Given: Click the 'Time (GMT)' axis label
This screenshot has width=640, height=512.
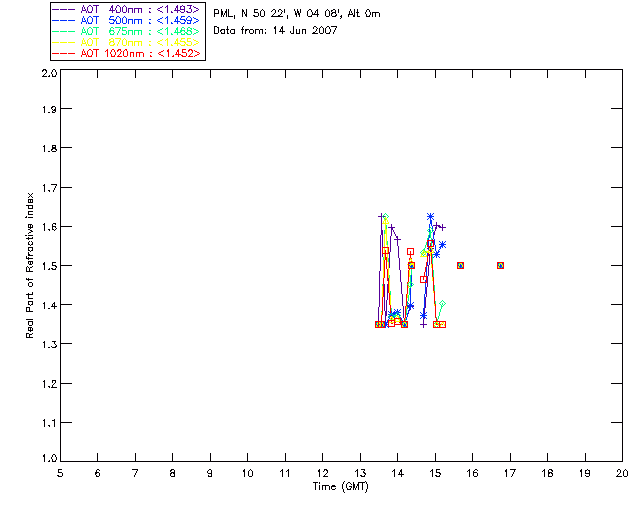Looking at the screenshot, I should click(x=341, y=487).
